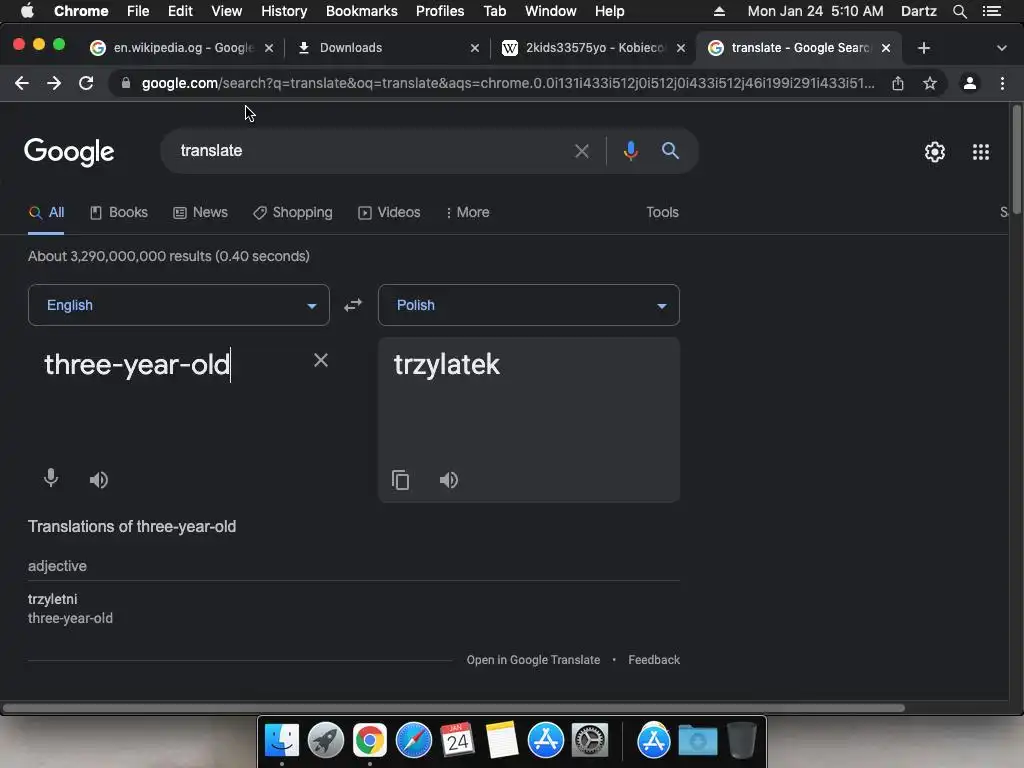The width and height of the screenshot is (1024, 768).
Task: Switch to the Books results tab
Action: (x=119, y=212)
